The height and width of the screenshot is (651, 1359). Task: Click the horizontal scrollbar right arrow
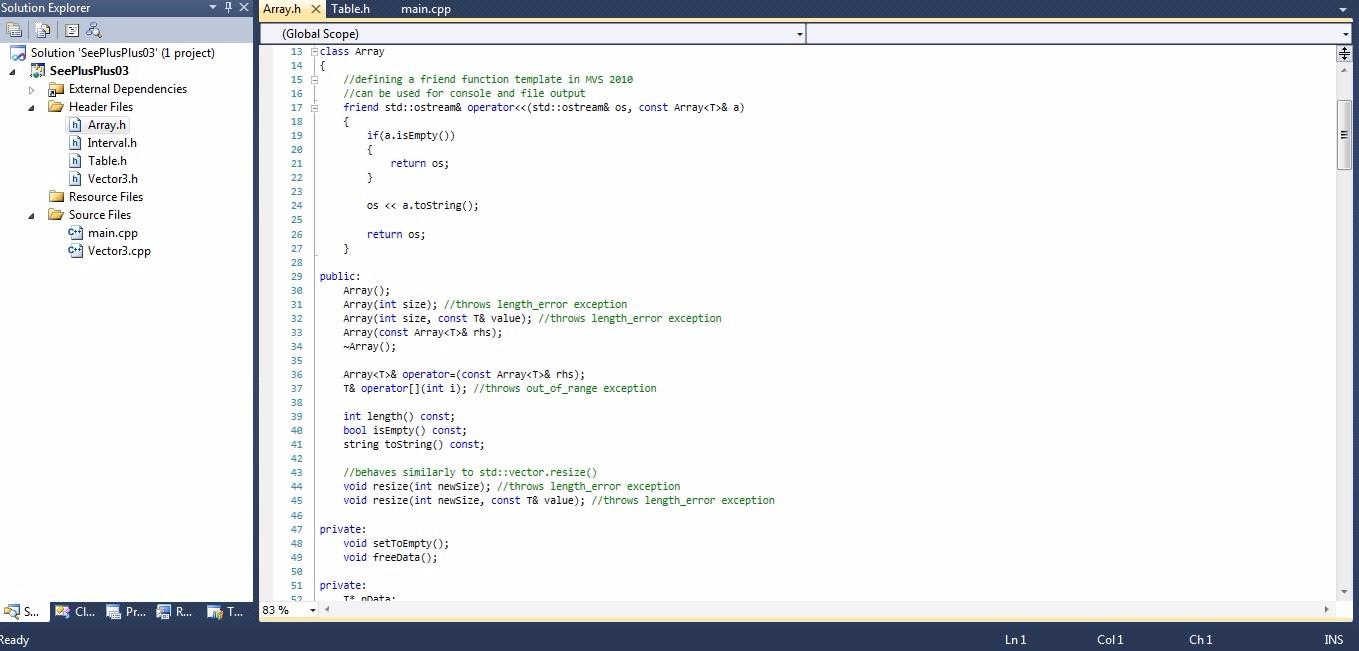pyautogui.click(x=1327, y=609)
